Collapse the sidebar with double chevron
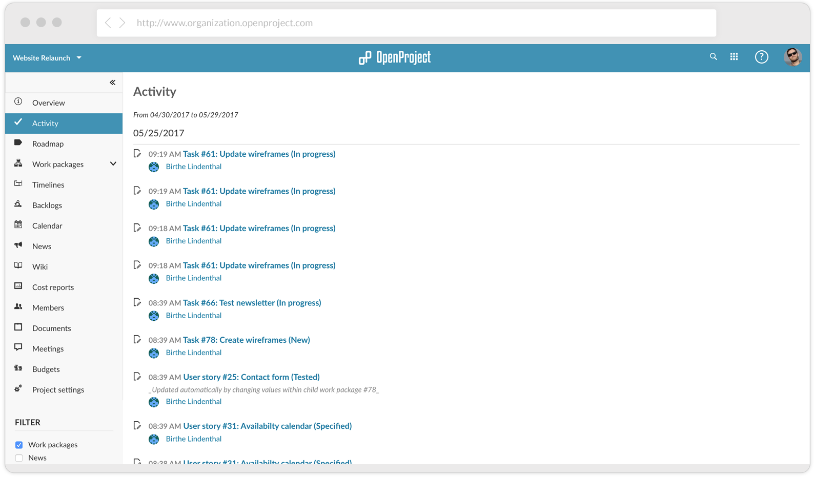 (x=113, y=83)
